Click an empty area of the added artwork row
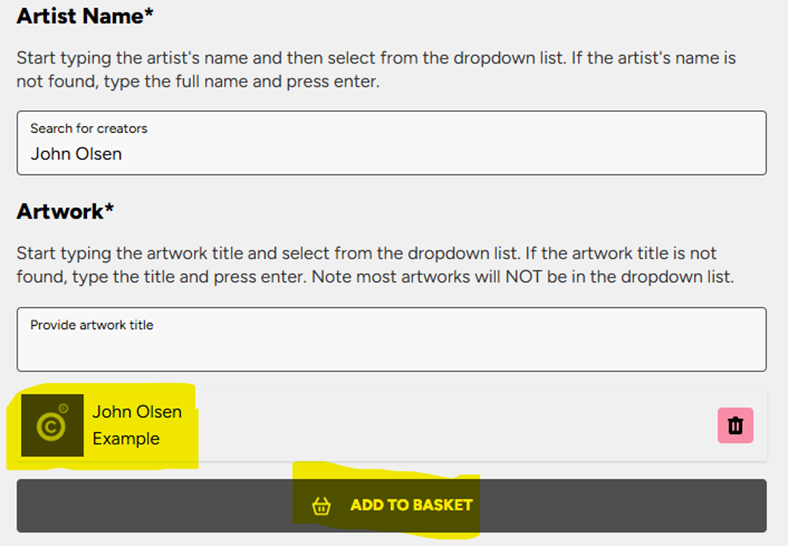This screenshot has width=788, height=546. click(452, 425)
